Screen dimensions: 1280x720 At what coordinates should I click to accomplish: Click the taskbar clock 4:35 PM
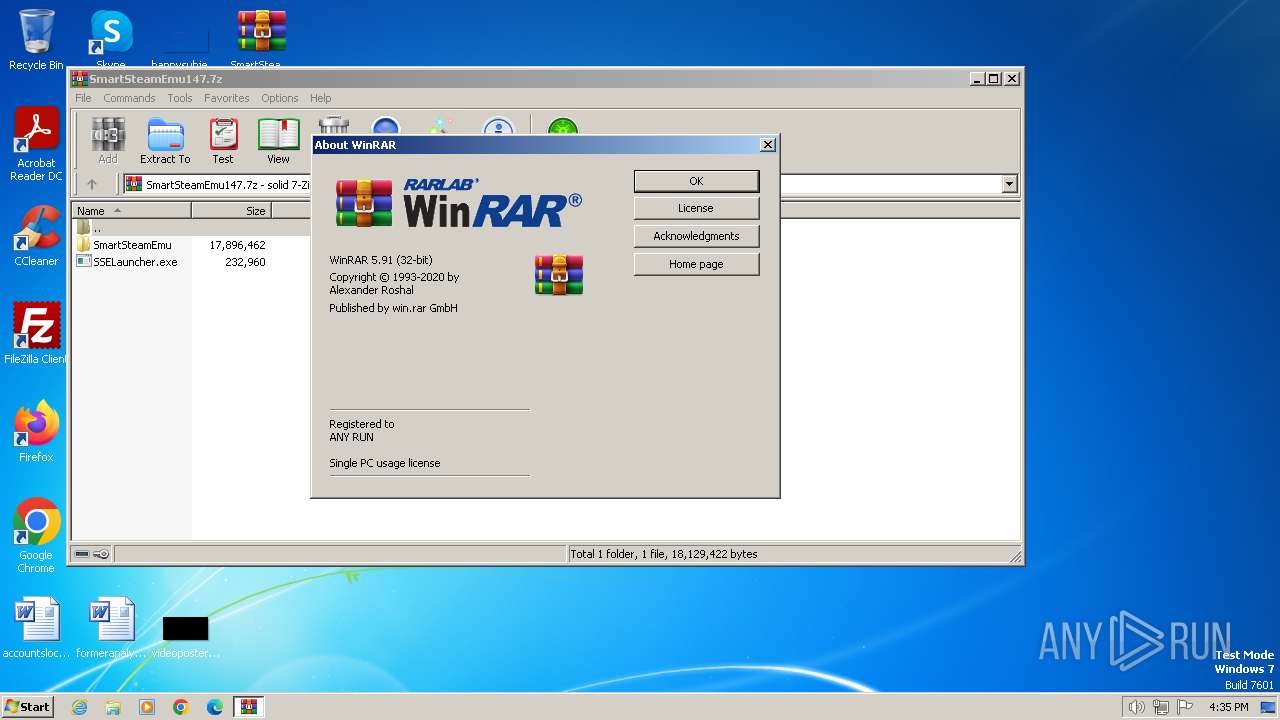point(1229,707)
